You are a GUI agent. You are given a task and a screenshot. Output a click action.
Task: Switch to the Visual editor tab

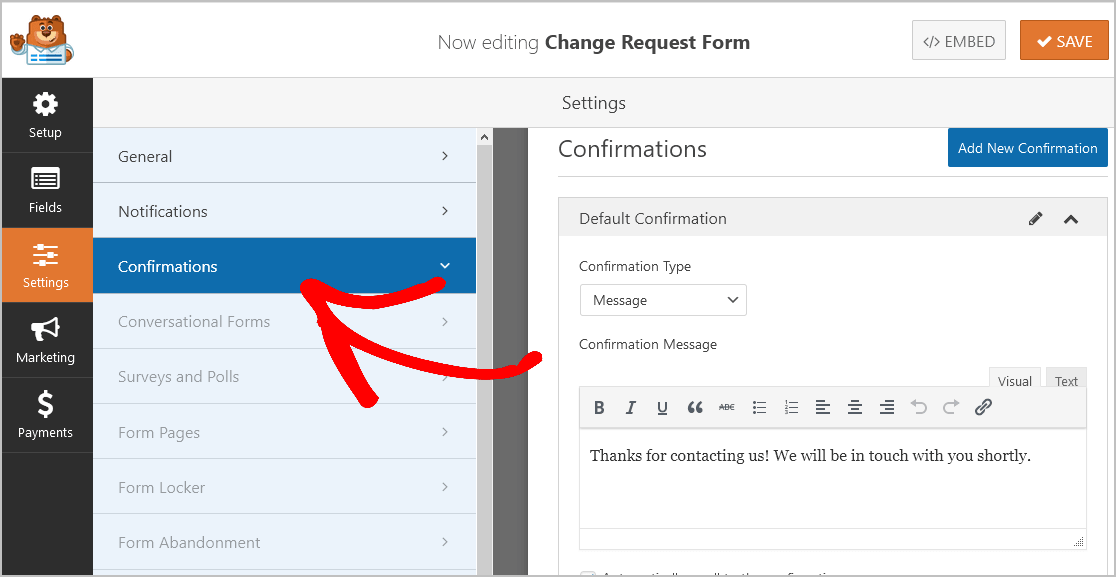pos(1014,381)
